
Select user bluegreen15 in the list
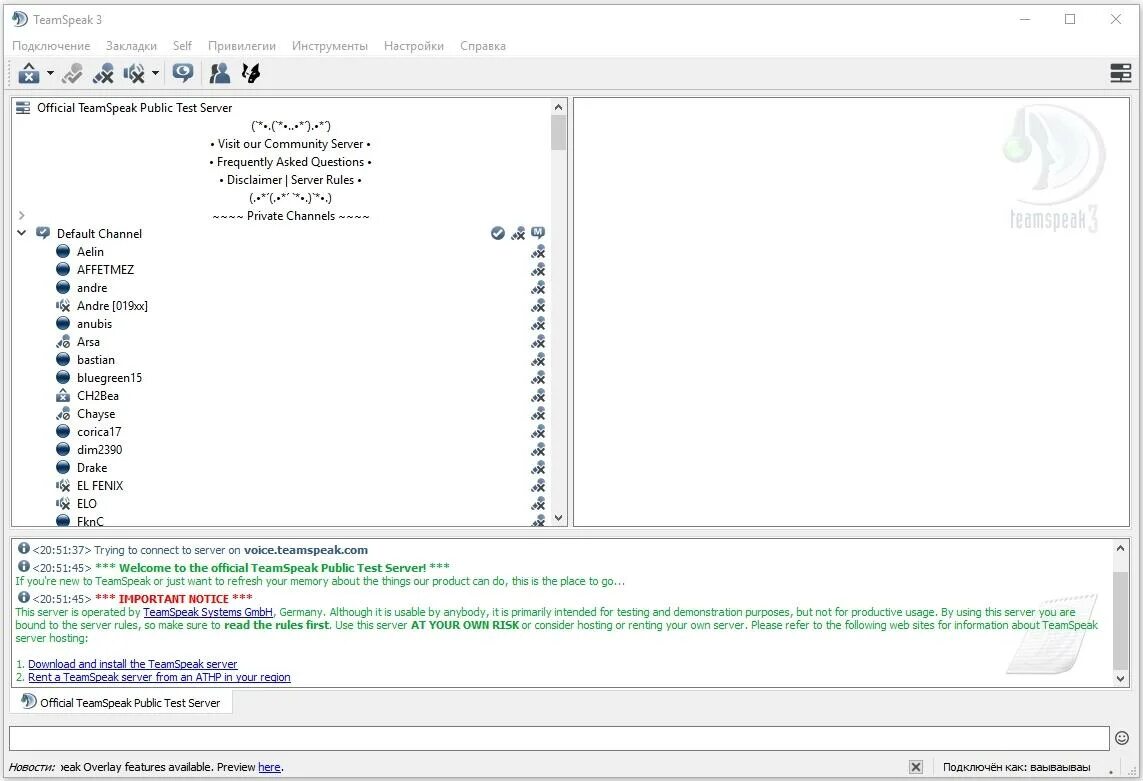coord(109,378)
